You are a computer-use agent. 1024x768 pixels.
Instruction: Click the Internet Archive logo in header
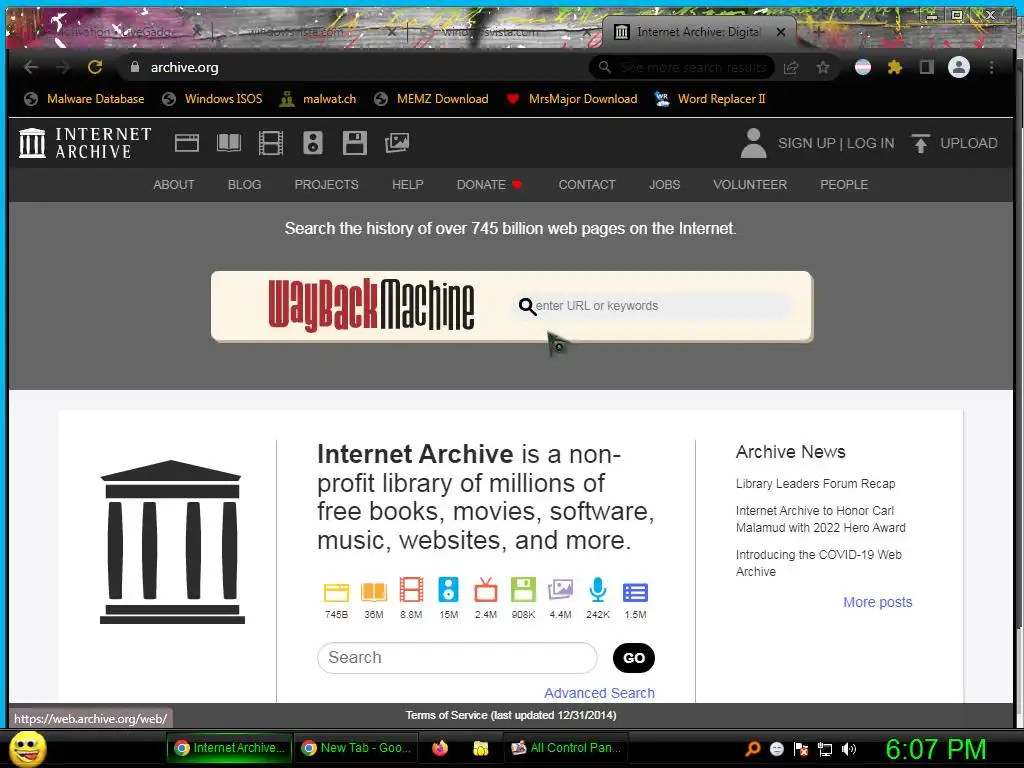coord(85,143)
